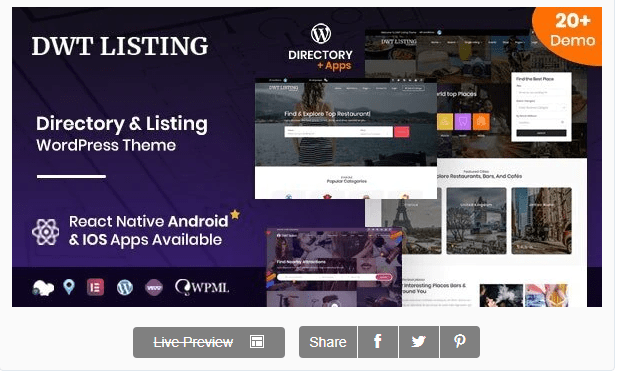Click the orange category tile in the preview

[x=481, y=121]
